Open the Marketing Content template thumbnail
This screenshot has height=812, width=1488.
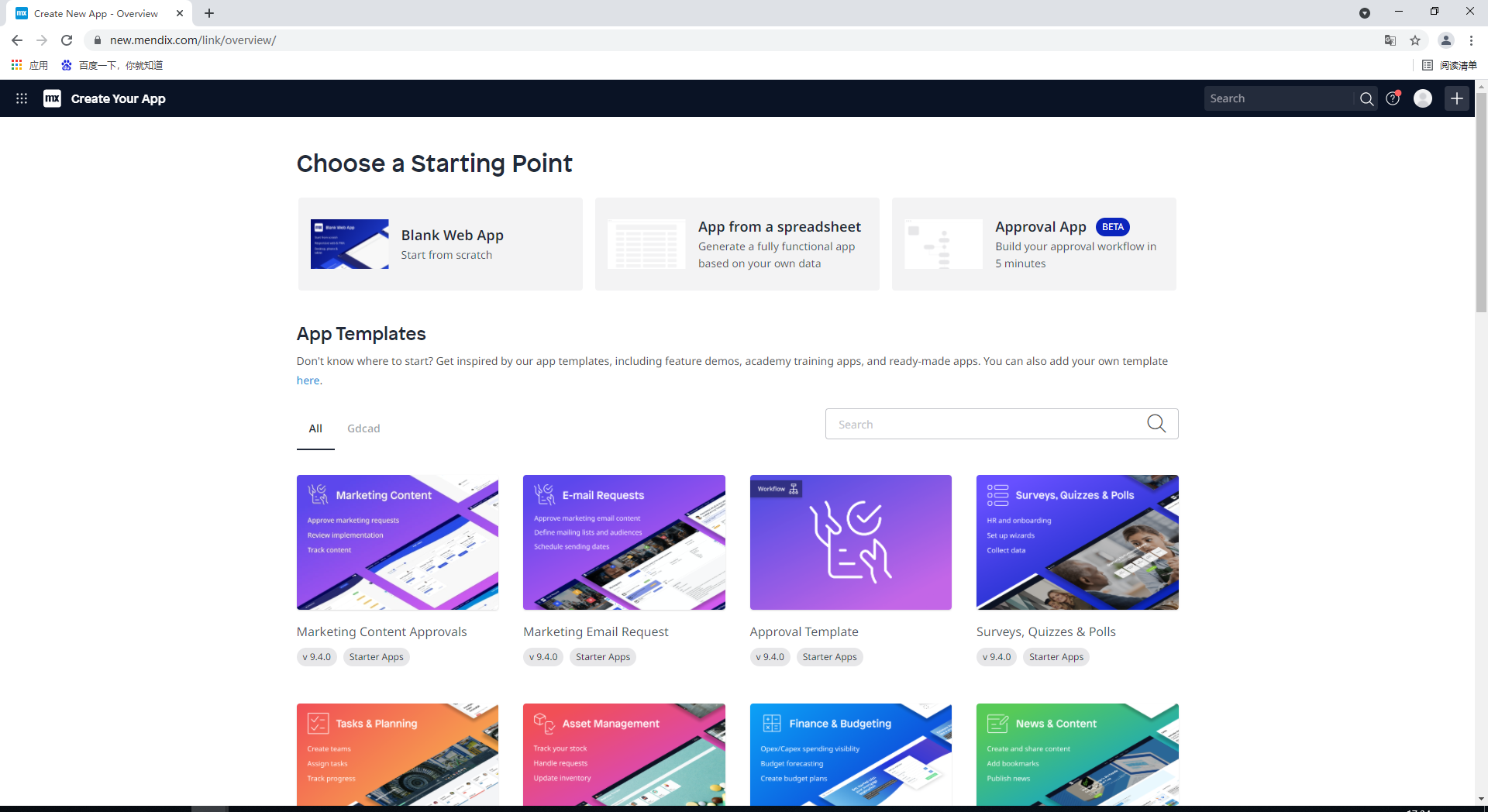point(398,542)
